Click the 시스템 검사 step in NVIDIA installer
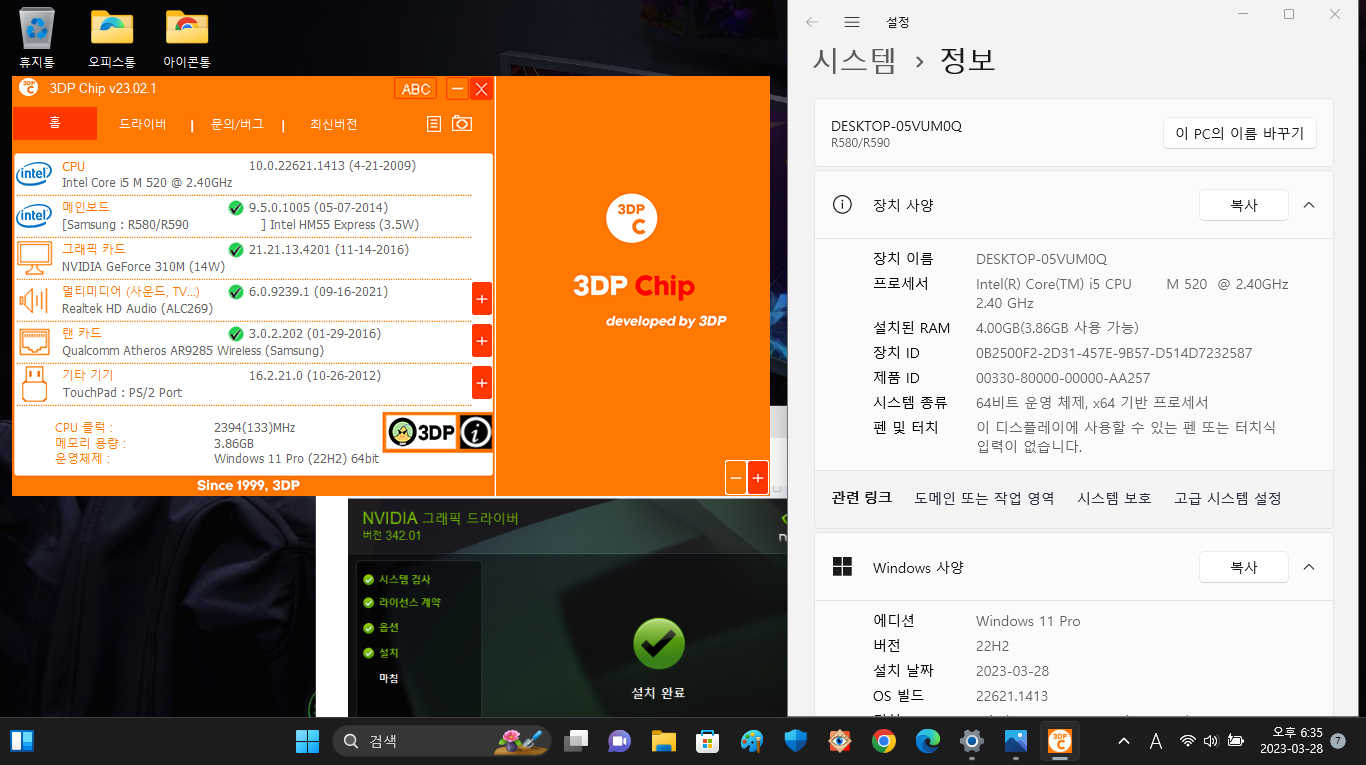The height and width of the screenshot is (765, 1366). pos(405,580)
